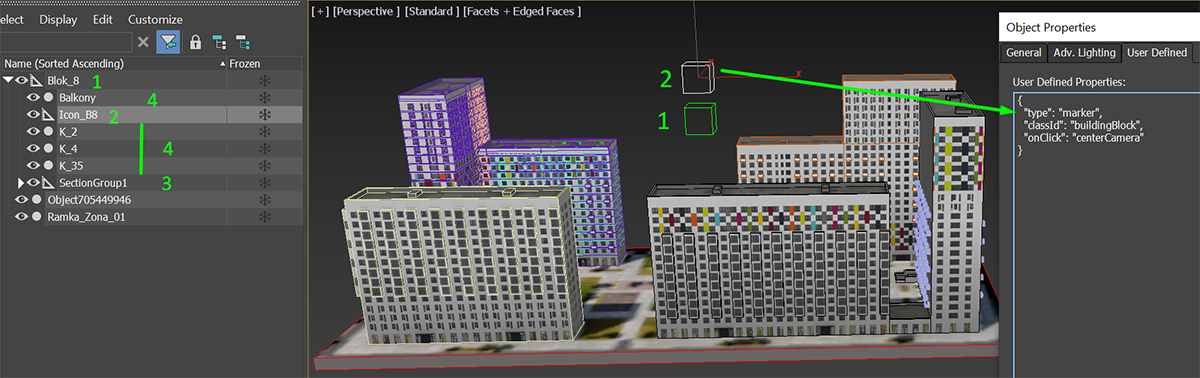Select the Balkony row by its name
The height and width of the screenshot is (378, 1200).
[78, 98]
